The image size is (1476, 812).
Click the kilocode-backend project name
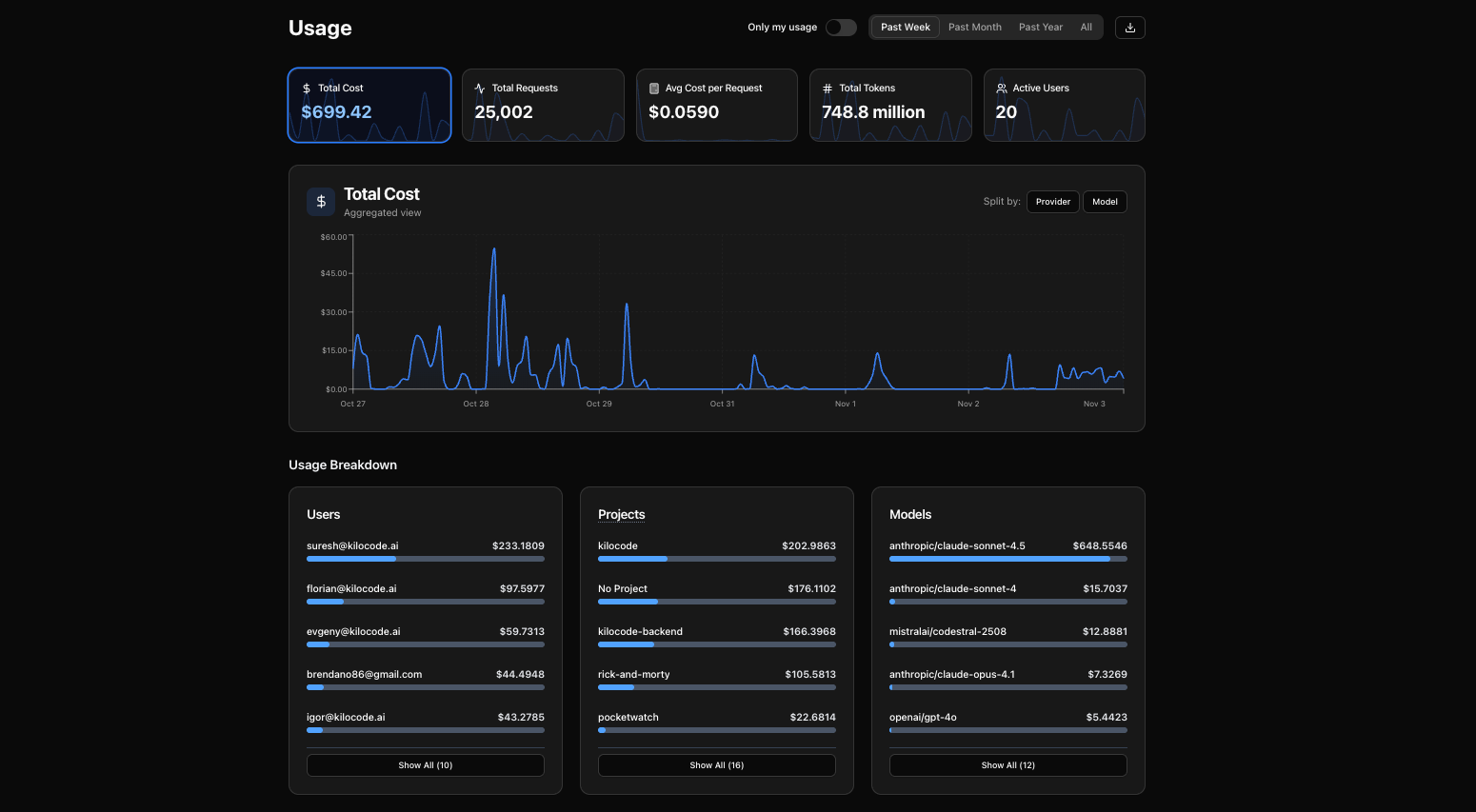[x=641, y=631]
